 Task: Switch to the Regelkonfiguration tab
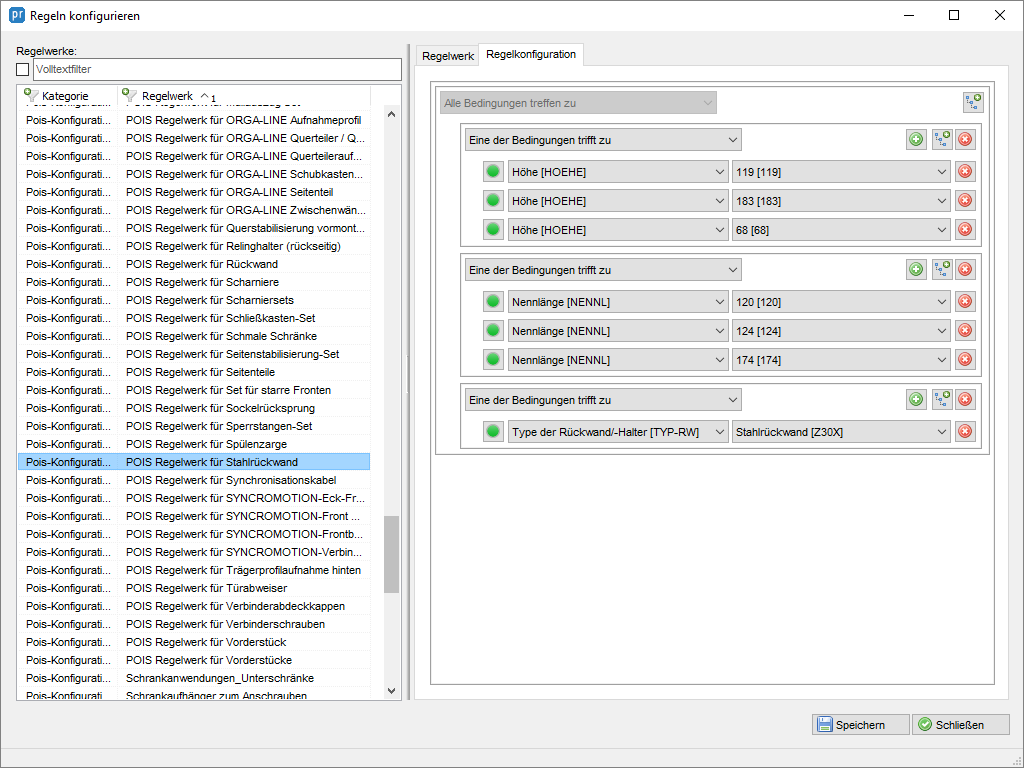[531, 54]
